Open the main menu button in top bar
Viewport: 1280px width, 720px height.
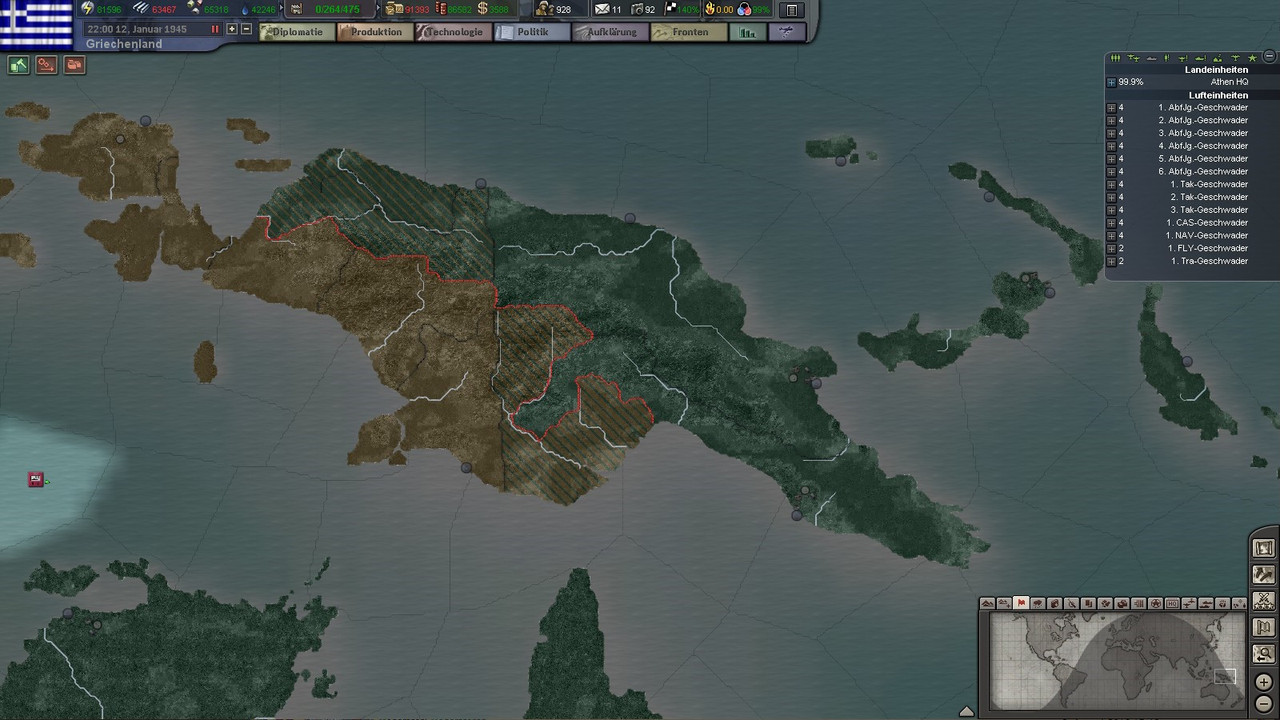791,10
